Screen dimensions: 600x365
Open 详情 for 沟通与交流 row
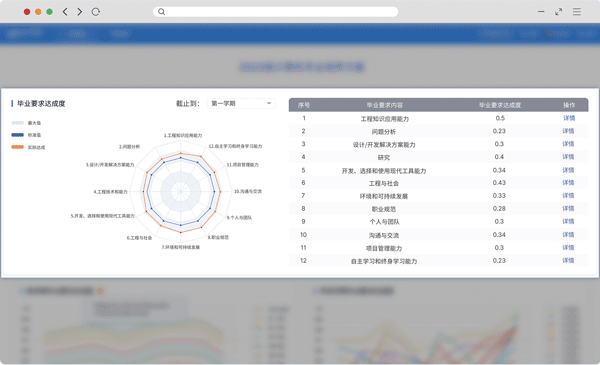point(569,235)
